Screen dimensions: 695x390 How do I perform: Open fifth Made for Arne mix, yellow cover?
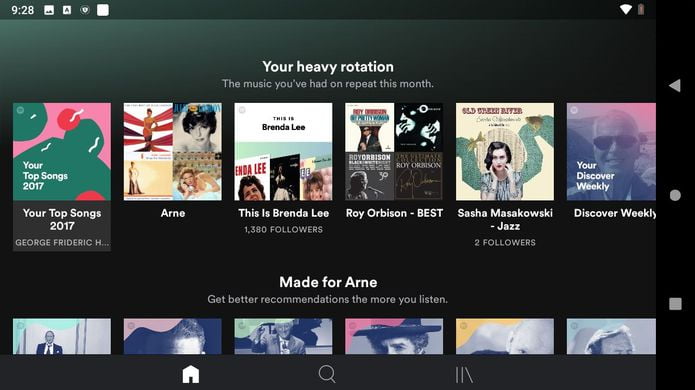coord(505,336)
